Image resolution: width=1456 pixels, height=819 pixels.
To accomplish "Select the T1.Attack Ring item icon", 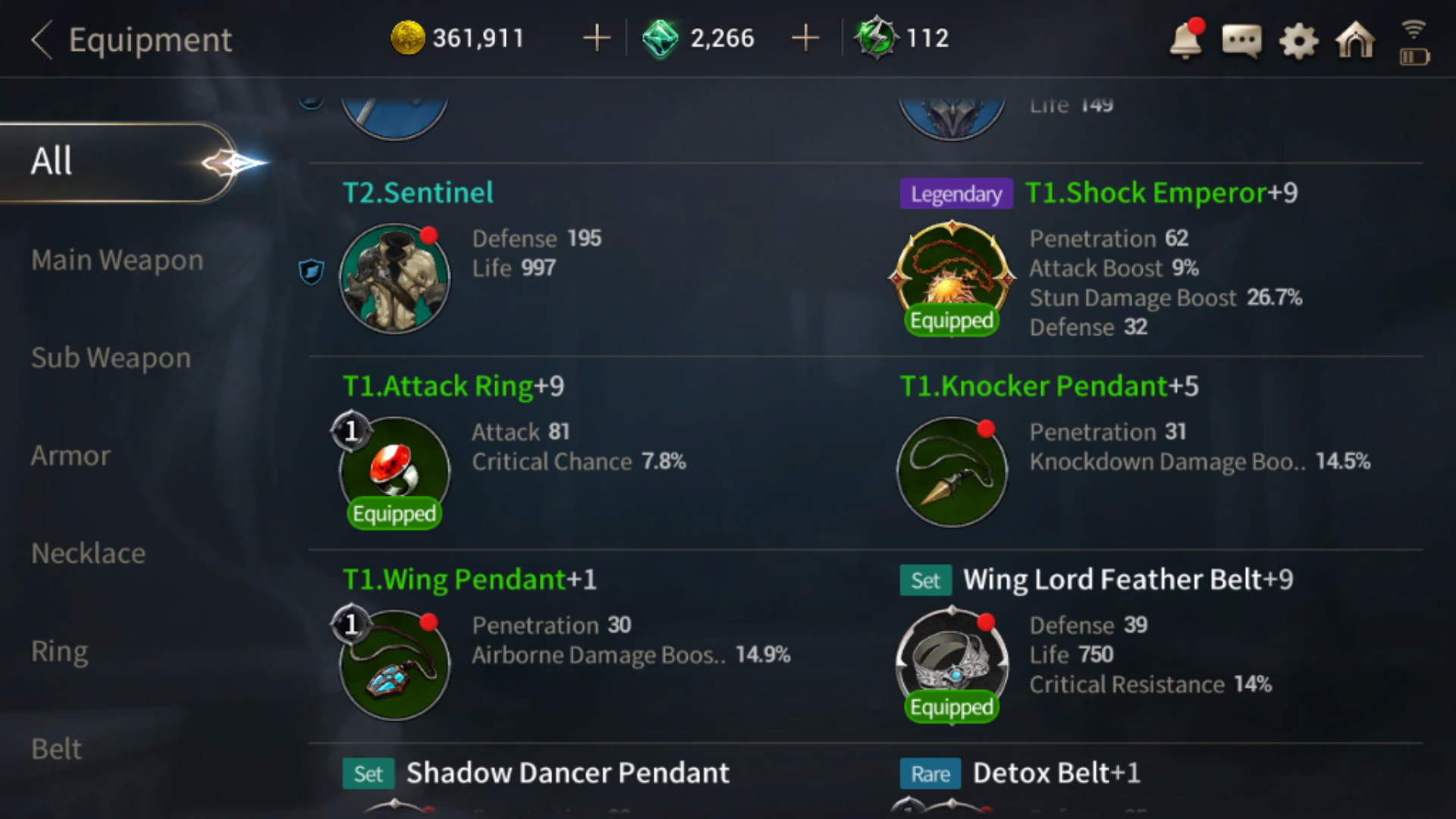I will pos(394,471).
